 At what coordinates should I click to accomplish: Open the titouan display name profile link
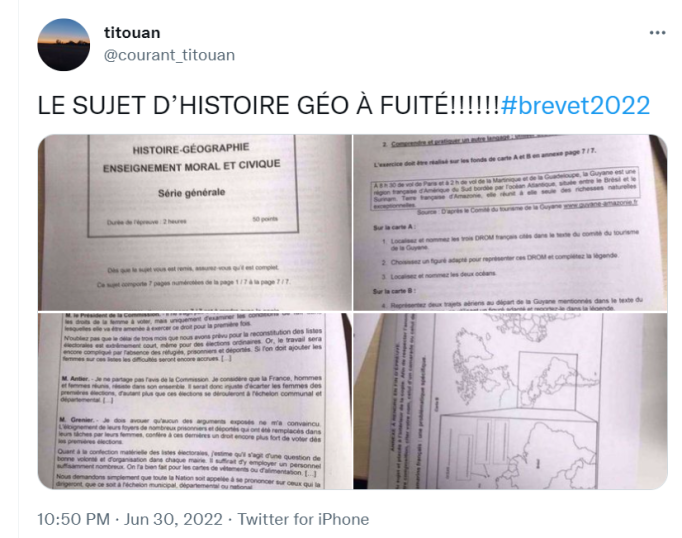tap(132, 33)
